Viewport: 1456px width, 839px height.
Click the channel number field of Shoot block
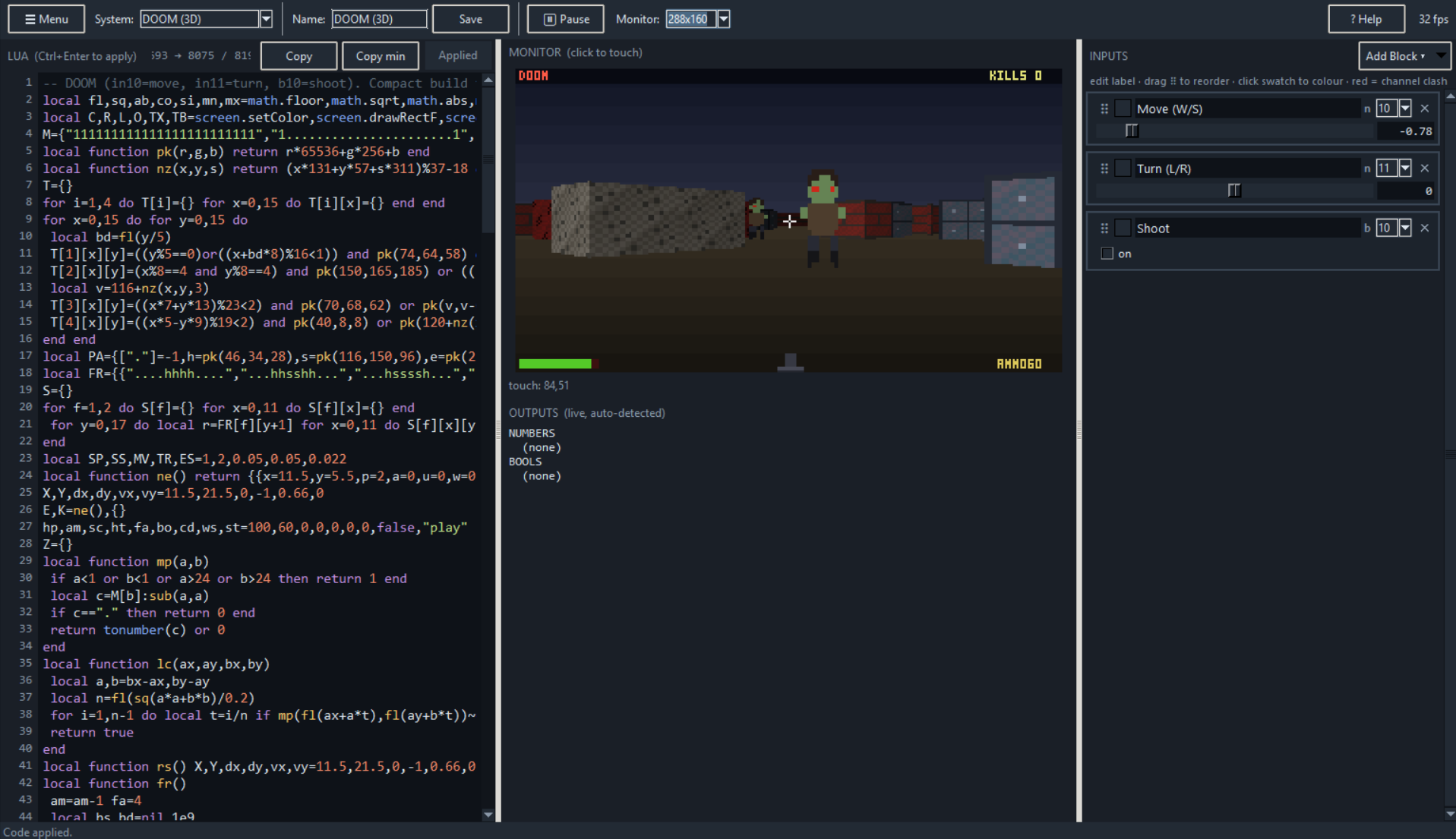click(x=1387, y=228)
